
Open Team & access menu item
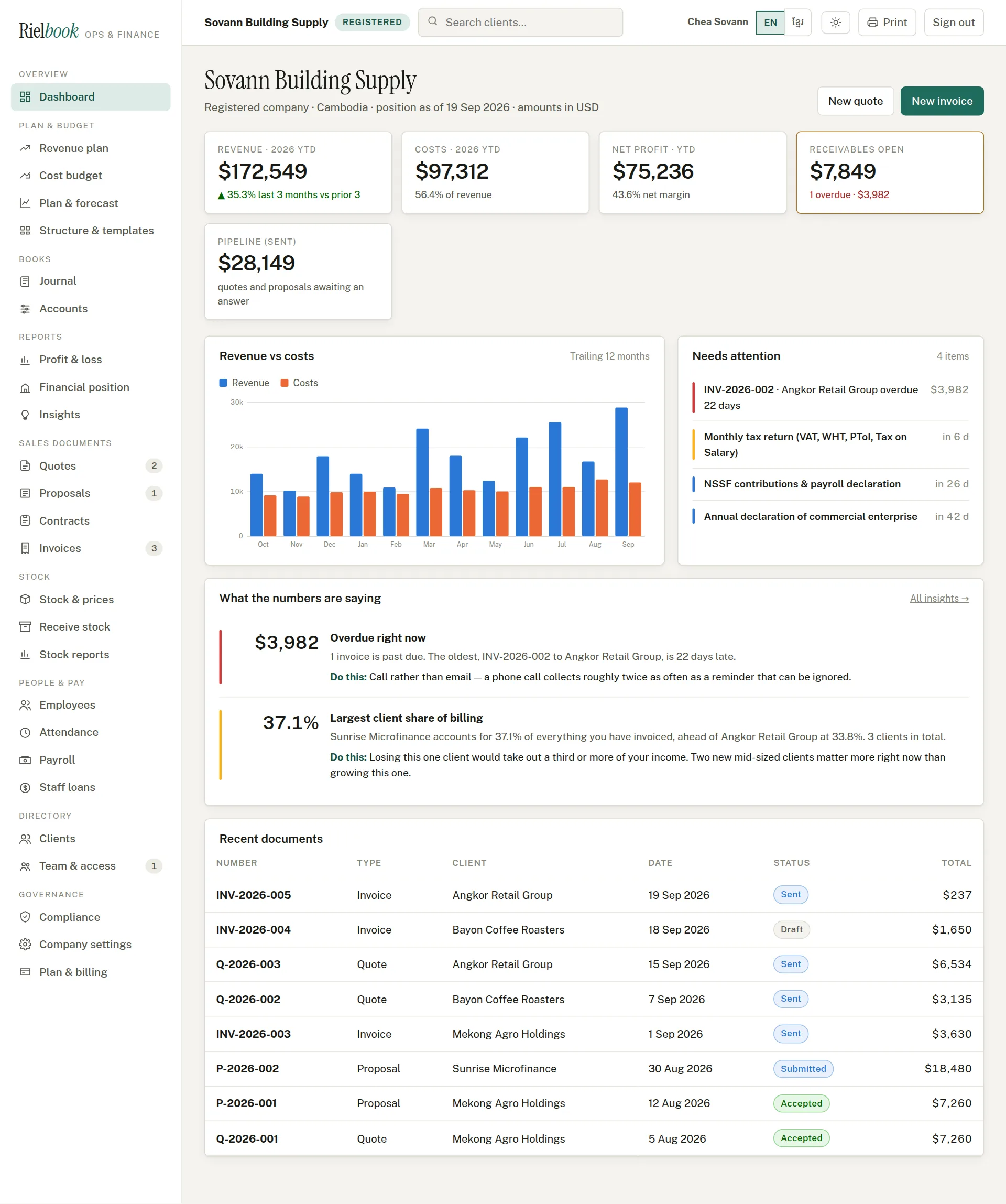pyautogui.click(x=91, y=866)
